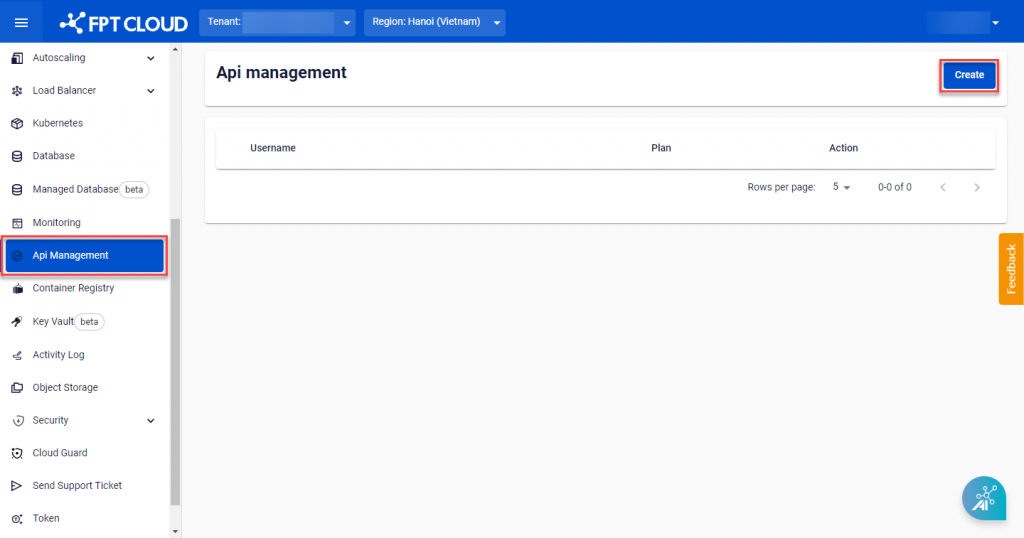This screenshot has height=538, width=1024.
Task: Click the Container Registry icon
Action: (x=16, y=288)
